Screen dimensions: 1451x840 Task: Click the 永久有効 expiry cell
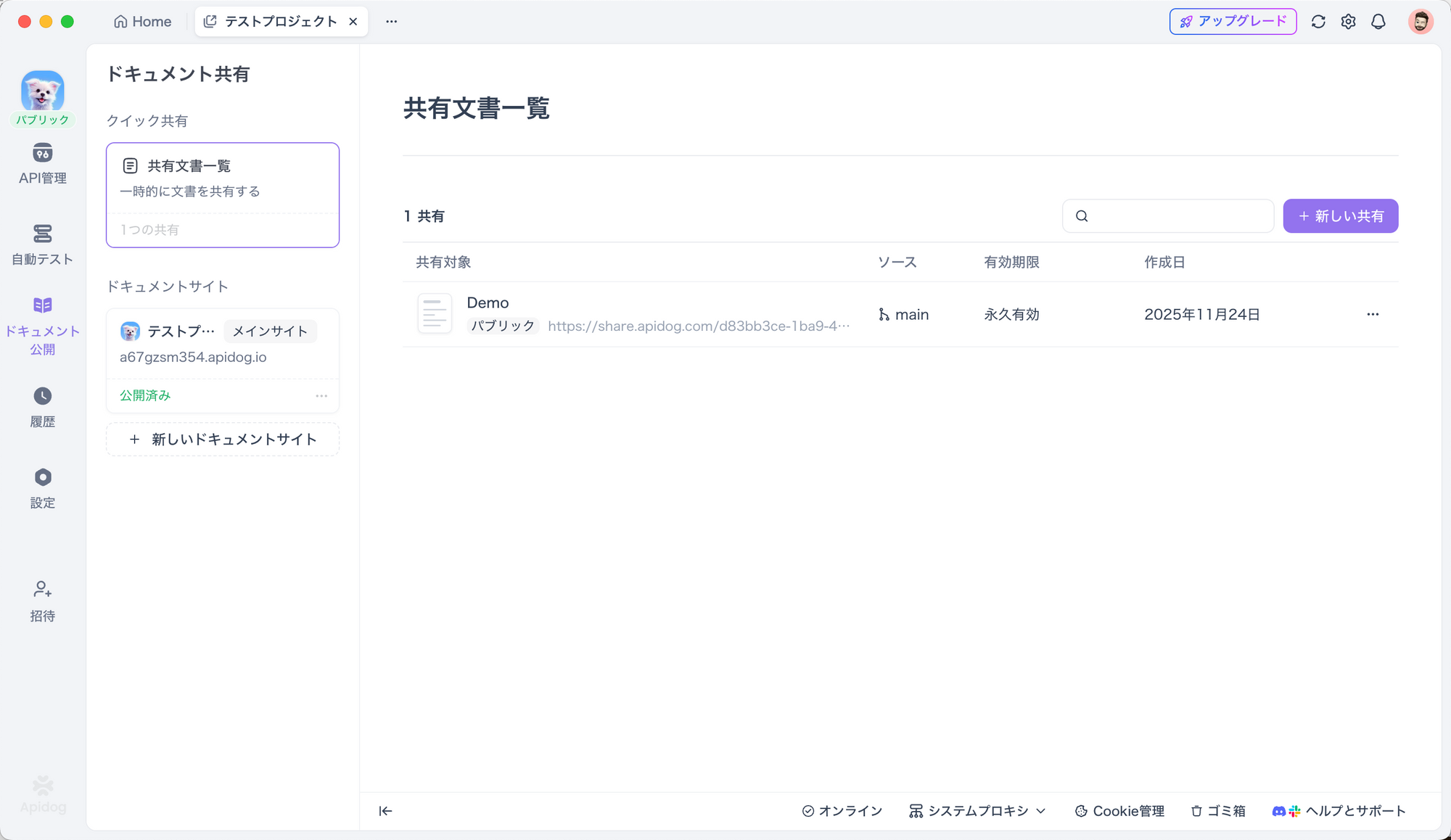[x=1011, y=315]
